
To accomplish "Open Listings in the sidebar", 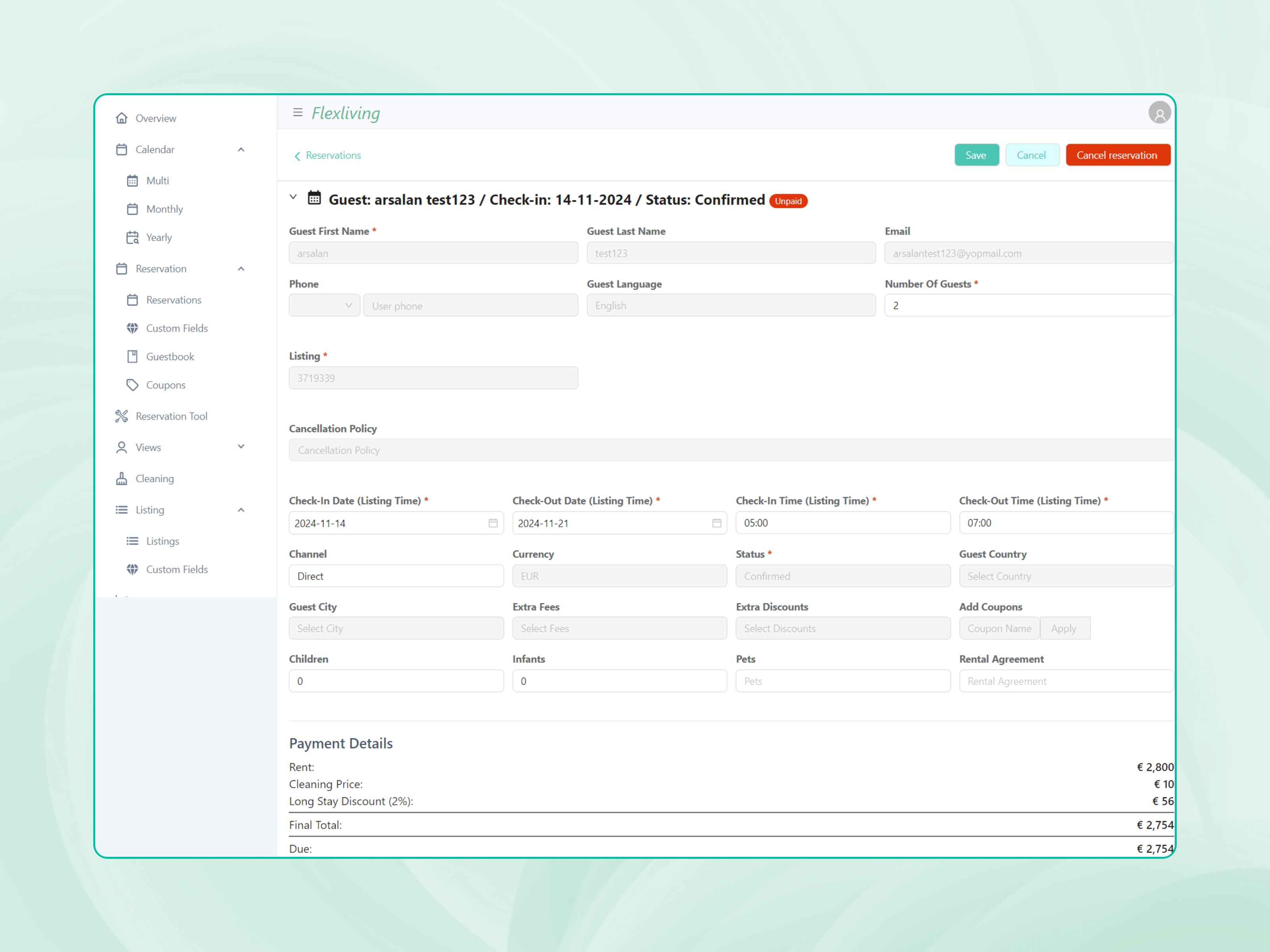I will tap(162, 541).
